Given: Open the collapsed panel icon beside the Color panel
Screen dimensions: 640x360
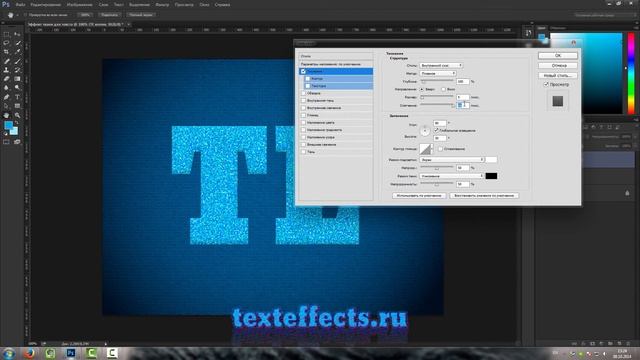Looking at the screenshot, I should coord(529,33).
